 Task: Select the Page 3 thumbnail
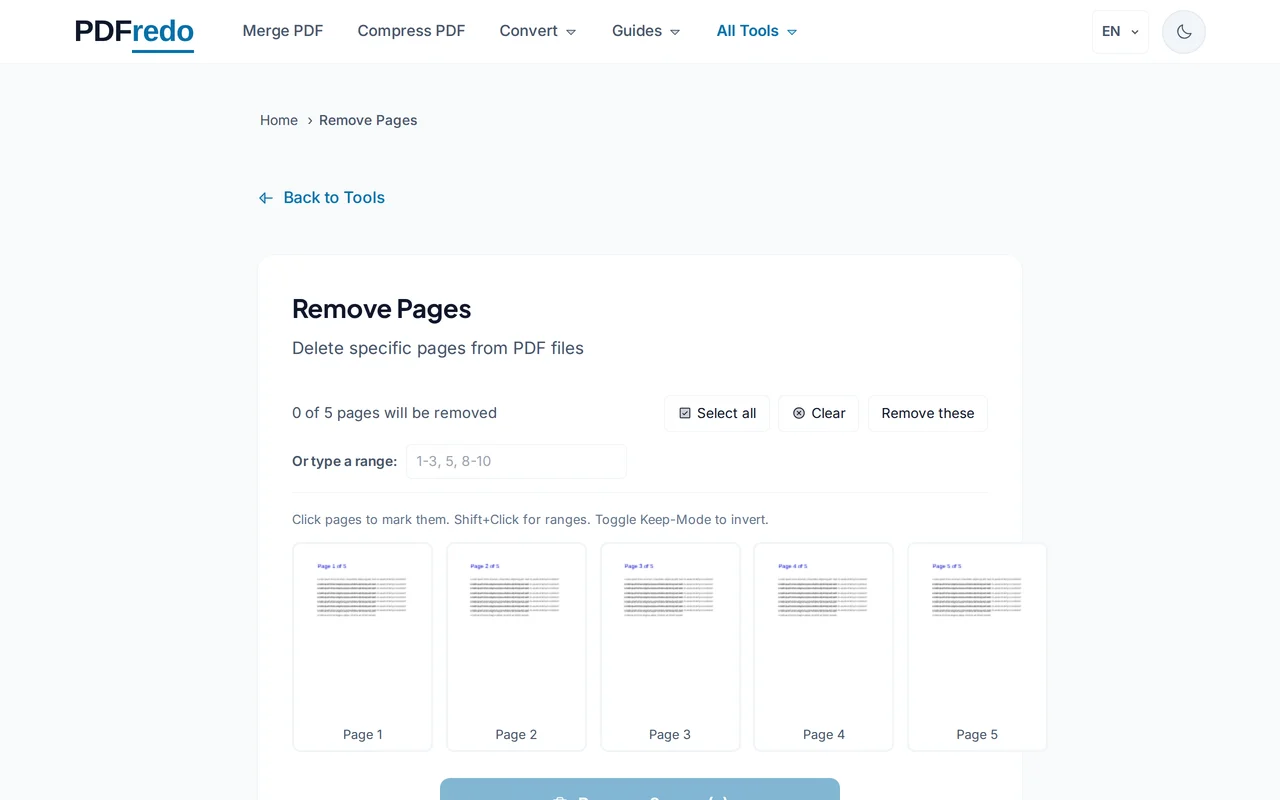click(x=670, y=646)
